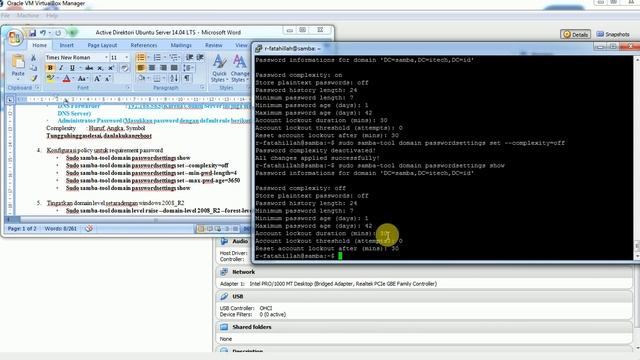Click the Words count in status bar
The width and height of the screenshot is (640, 360).
click(x=60, y=229)
